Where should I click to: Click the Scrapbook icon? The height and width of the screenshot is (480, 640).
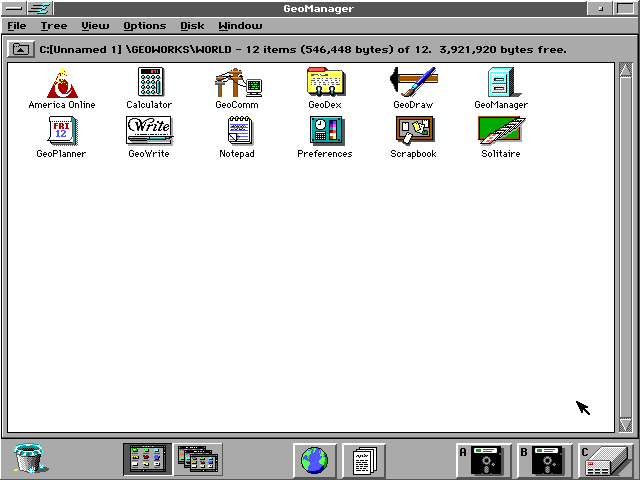414,131
